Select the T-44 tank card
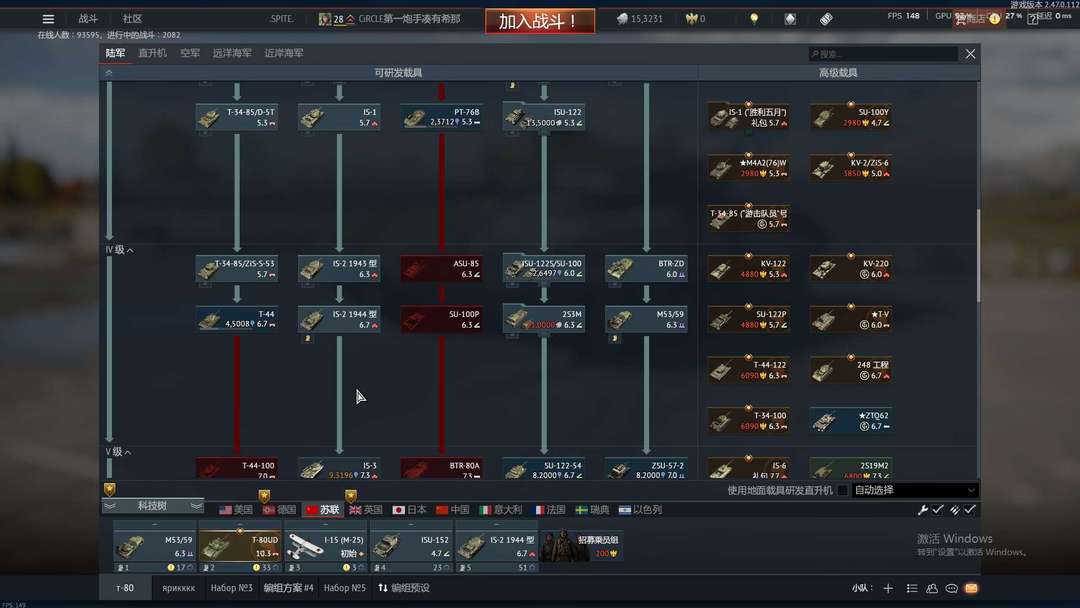 pyautogui.click(x=236, y=319)
